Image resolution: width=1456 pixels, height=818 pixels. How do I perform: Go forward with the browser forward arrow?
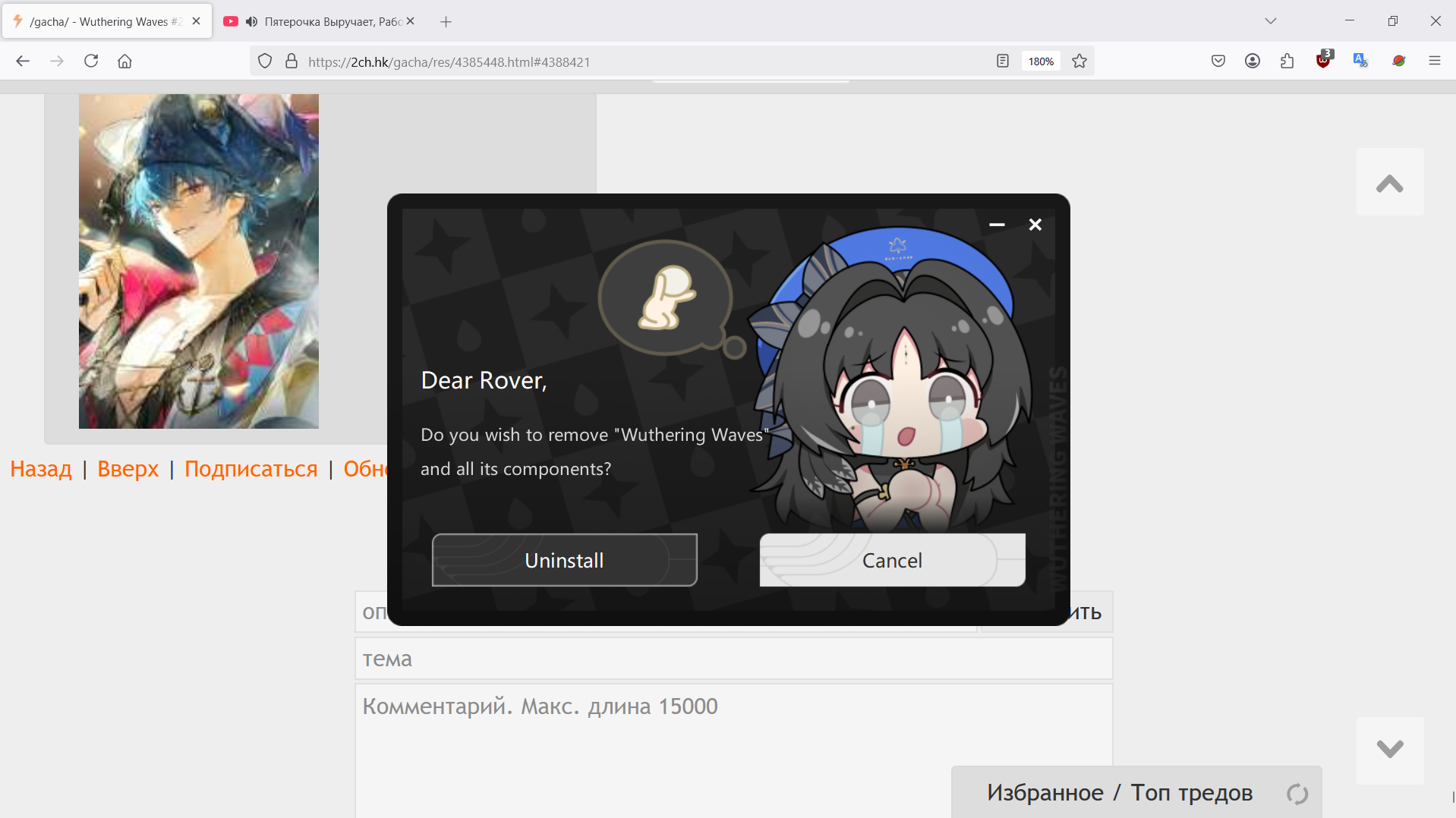click(x=57, y=61)
